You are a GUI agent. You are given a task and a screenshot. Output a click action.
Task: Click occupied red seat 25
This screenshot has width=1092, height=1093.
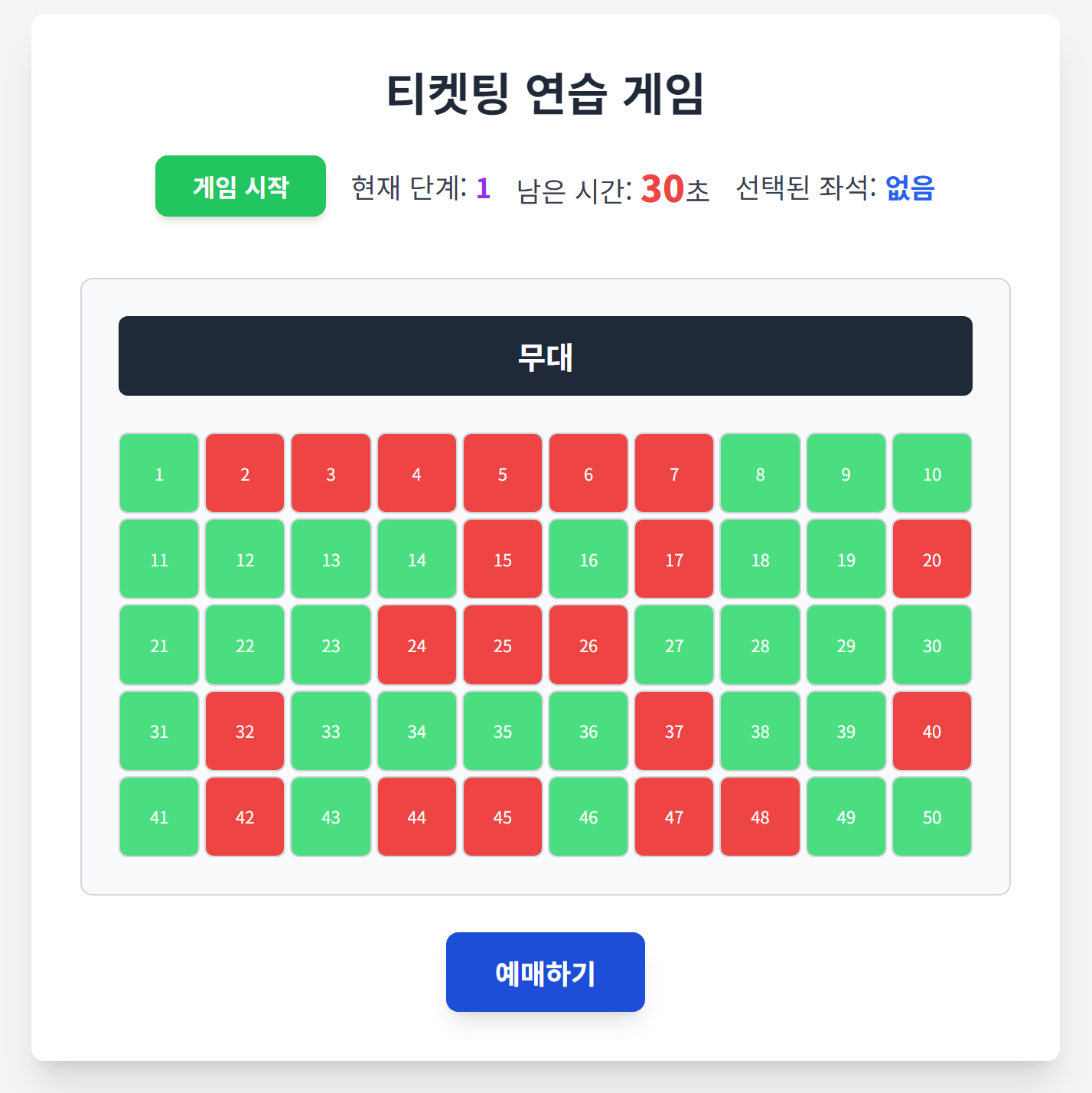(503, 644)
